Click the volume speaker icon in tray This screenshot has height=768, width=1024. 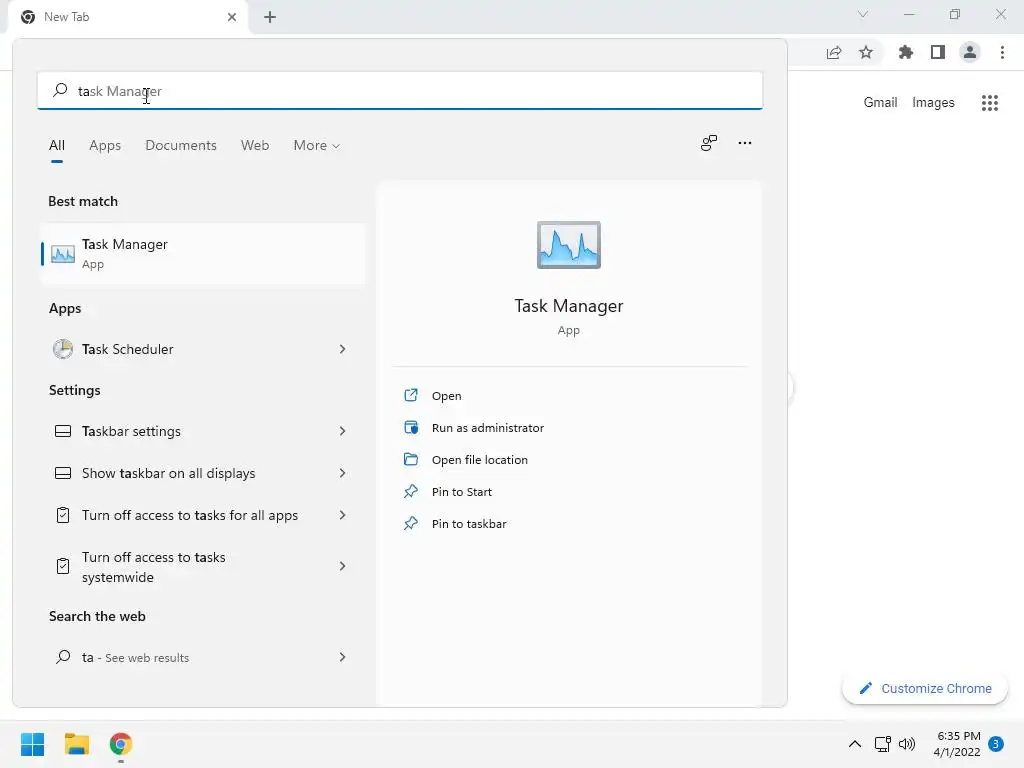(907, 744)
